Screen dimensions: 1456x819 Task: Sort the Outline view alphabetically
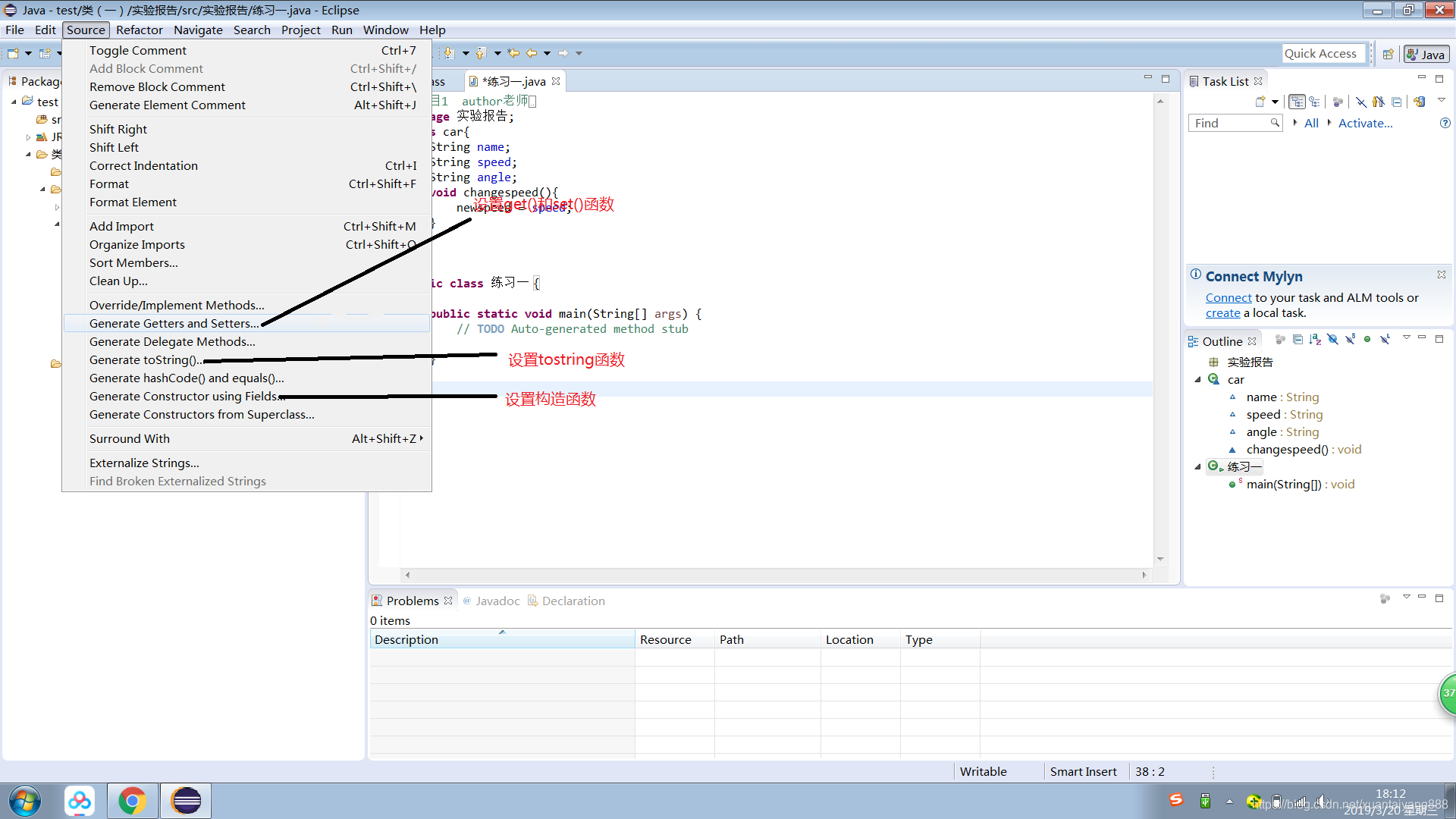click(1315, 340)
